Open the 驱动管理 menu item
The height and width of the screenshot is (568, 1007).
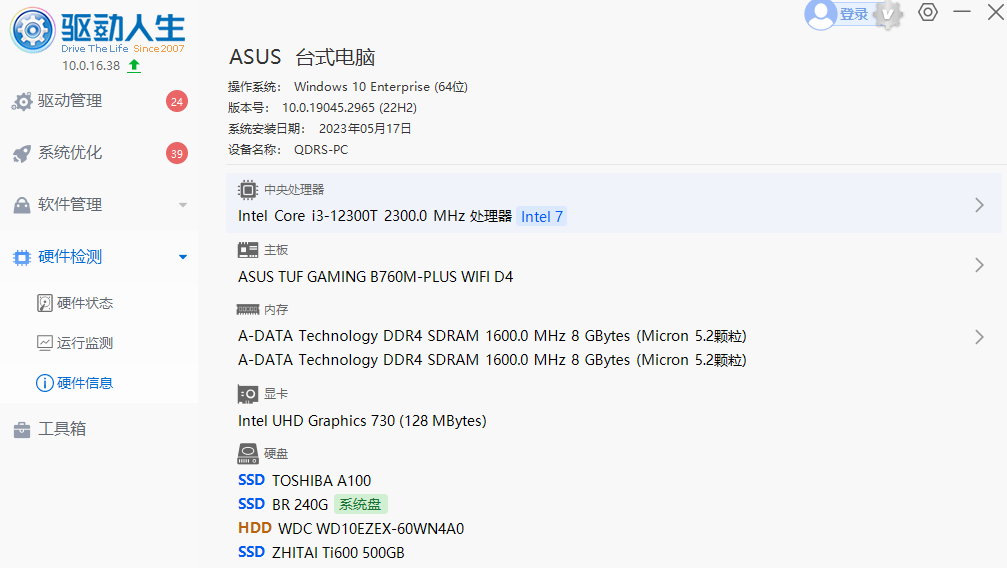[70, 101]
